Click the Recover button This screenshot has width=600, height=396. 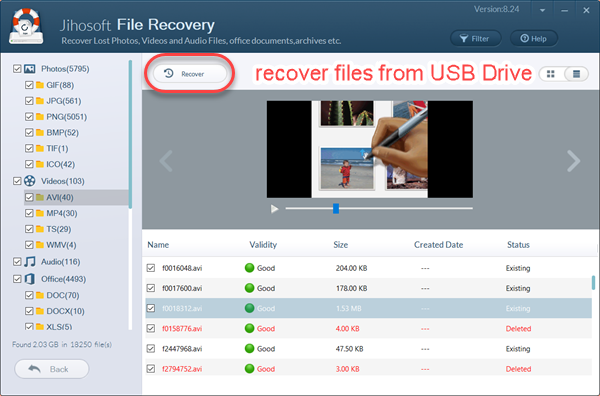190,73
